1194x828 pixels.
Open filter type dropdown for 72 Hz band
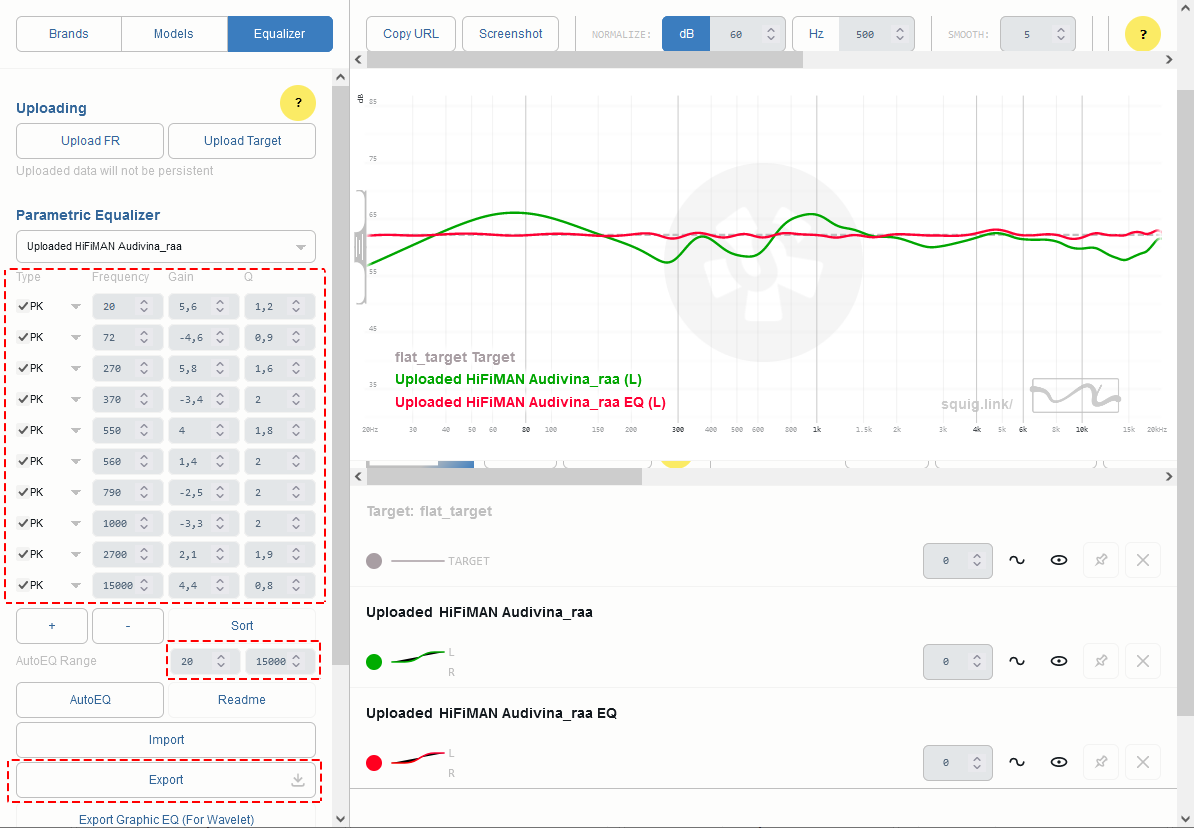[x=75, y=337]
